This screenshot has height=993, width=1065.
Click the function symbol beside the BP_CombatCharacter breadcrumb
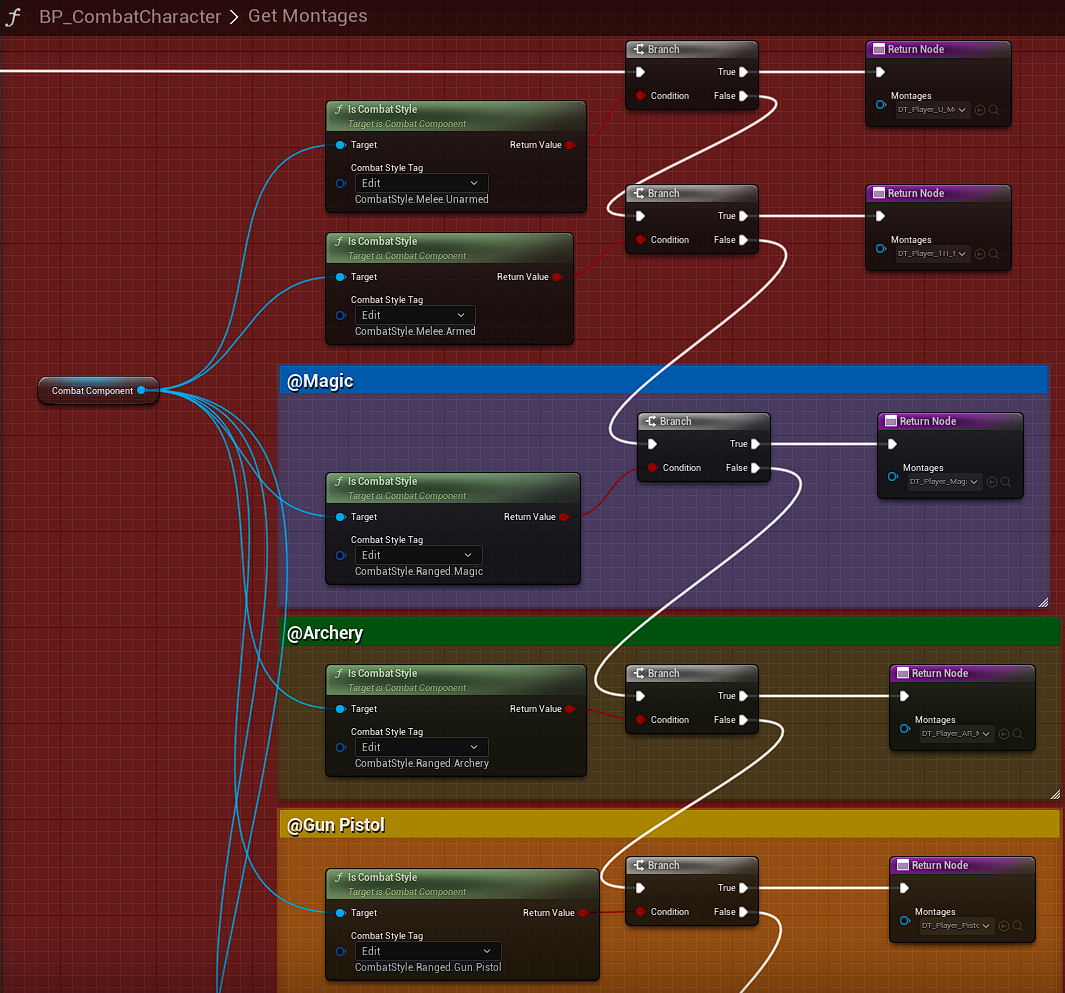(x=14, y=17)
